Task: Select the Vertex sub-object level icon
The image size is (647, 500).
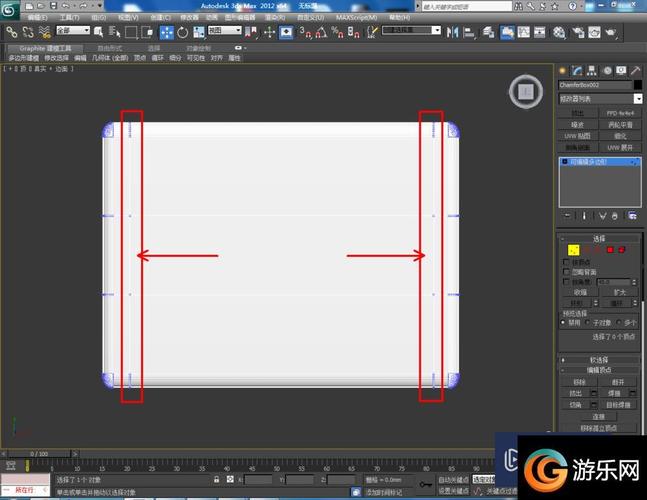Action: point(573,249)
